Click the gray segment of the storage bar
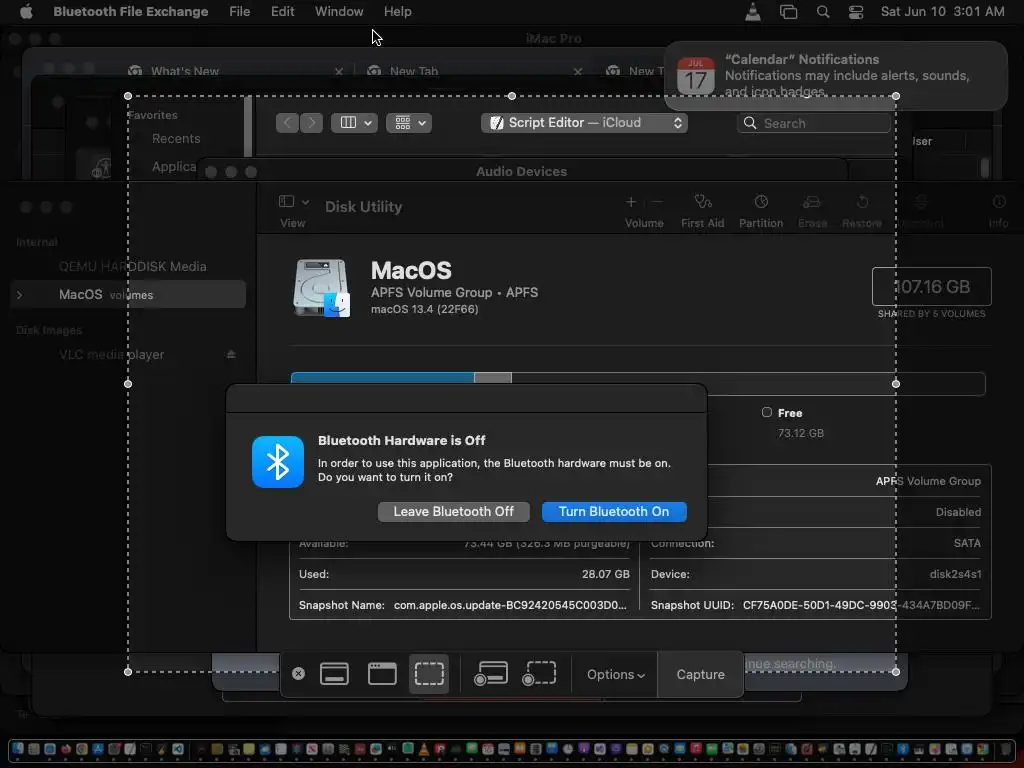Viewport: 1024px width, 768px height. (x=492, y=378)
